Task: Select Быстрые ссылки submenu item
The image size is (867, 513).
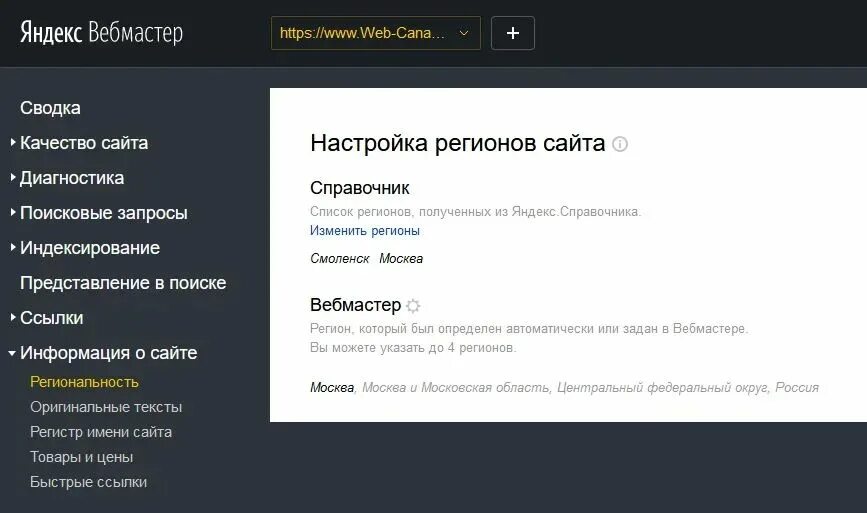Action: [88, 482]
